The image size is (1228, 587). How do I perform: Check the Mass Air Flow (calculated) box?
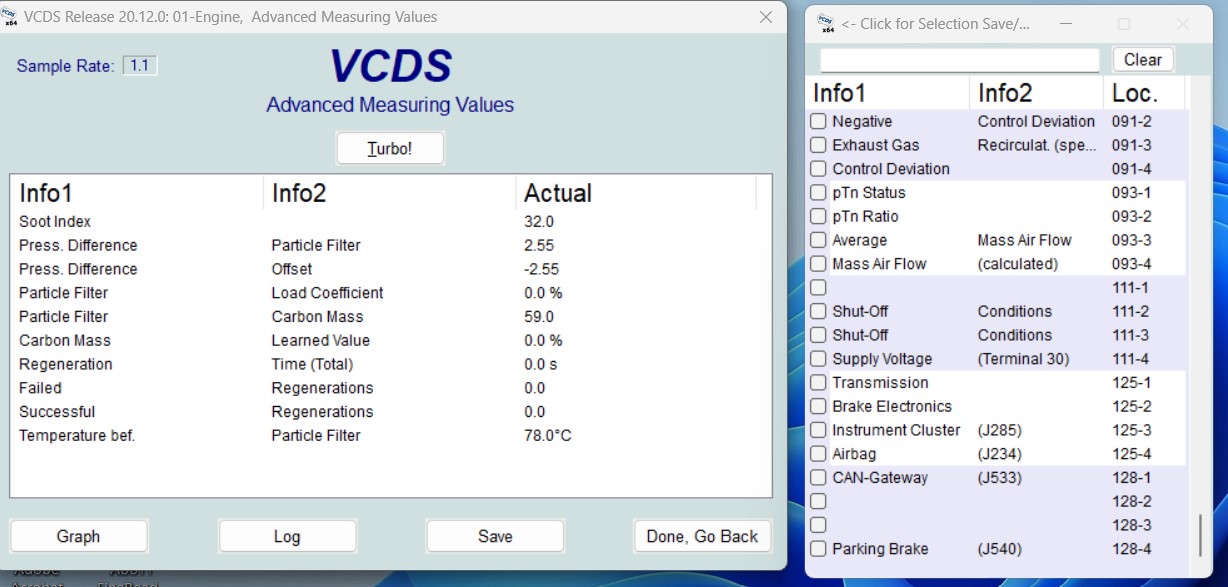pyautogui.click(x=818, y=264)
